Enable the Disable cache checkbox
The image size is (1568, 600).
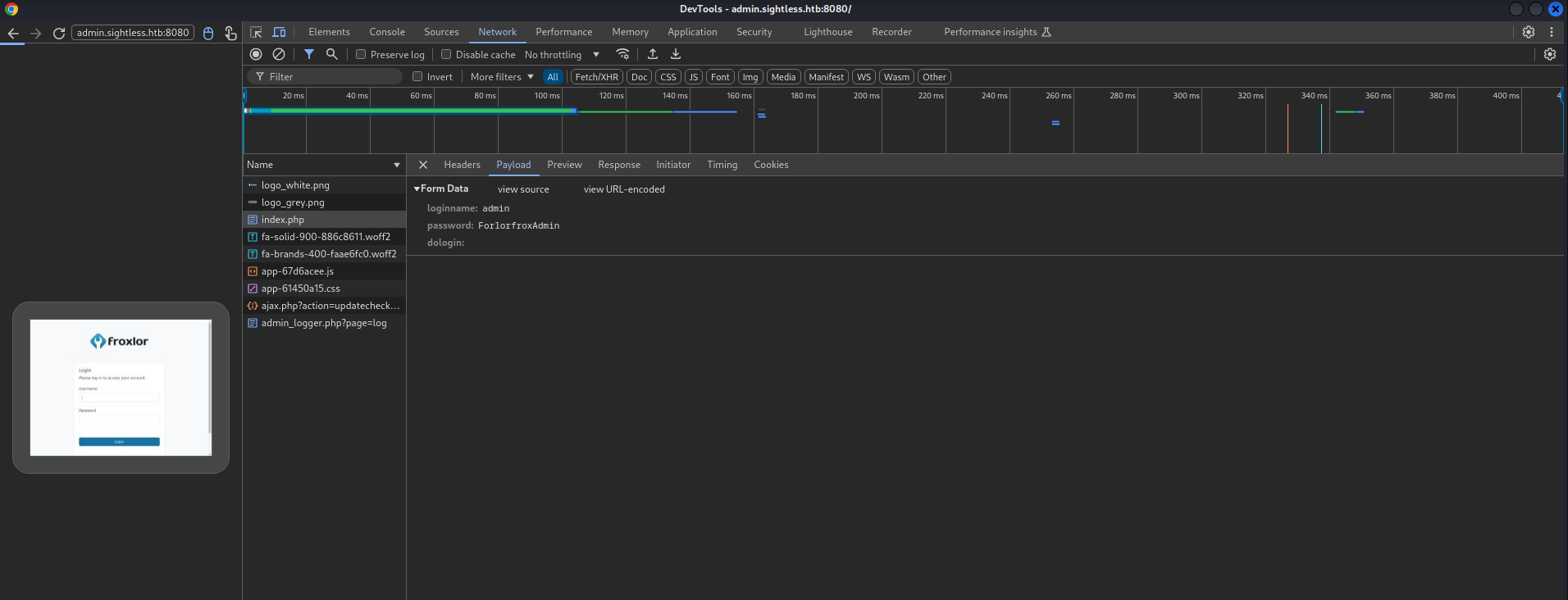pyautogui.click(x=446, y=54)
